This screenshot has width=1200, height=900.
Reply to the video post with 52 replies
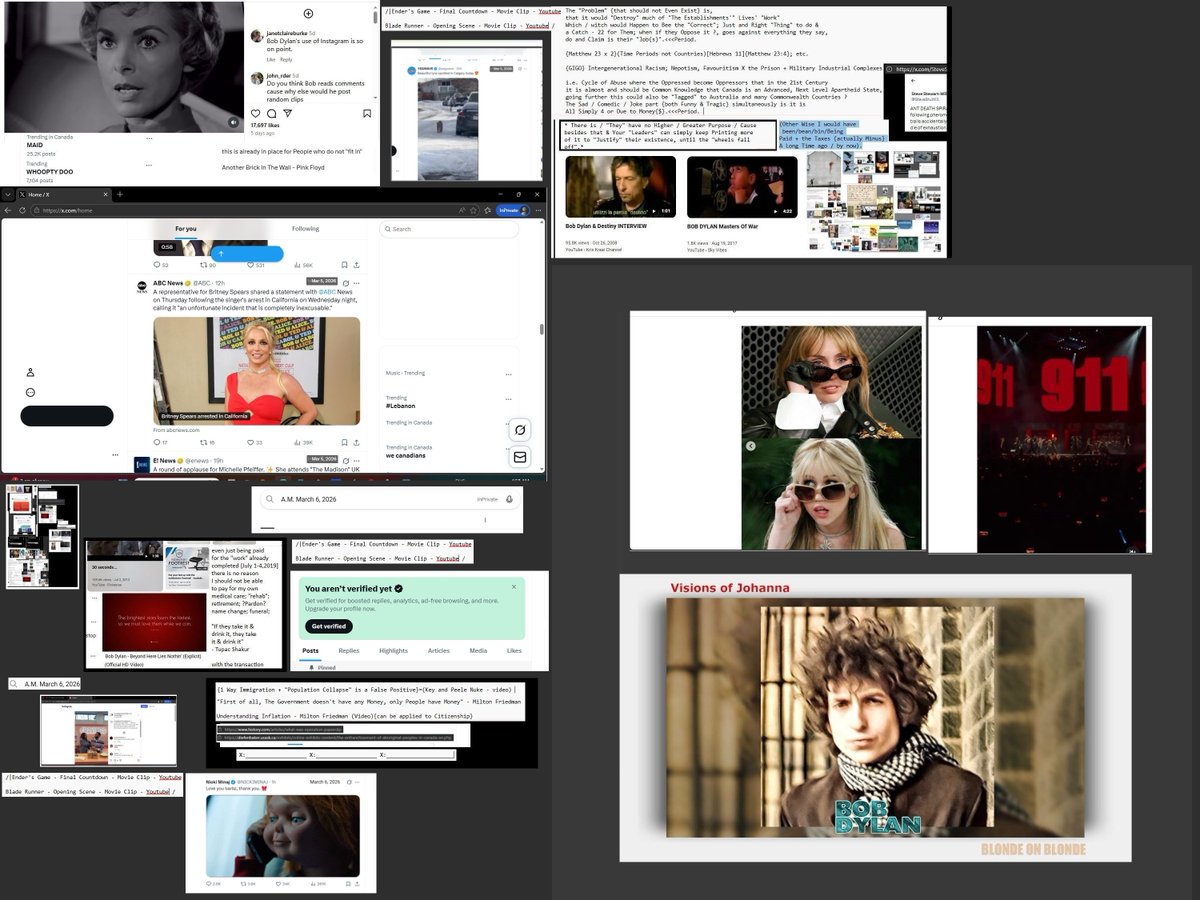tap(160, 265)
